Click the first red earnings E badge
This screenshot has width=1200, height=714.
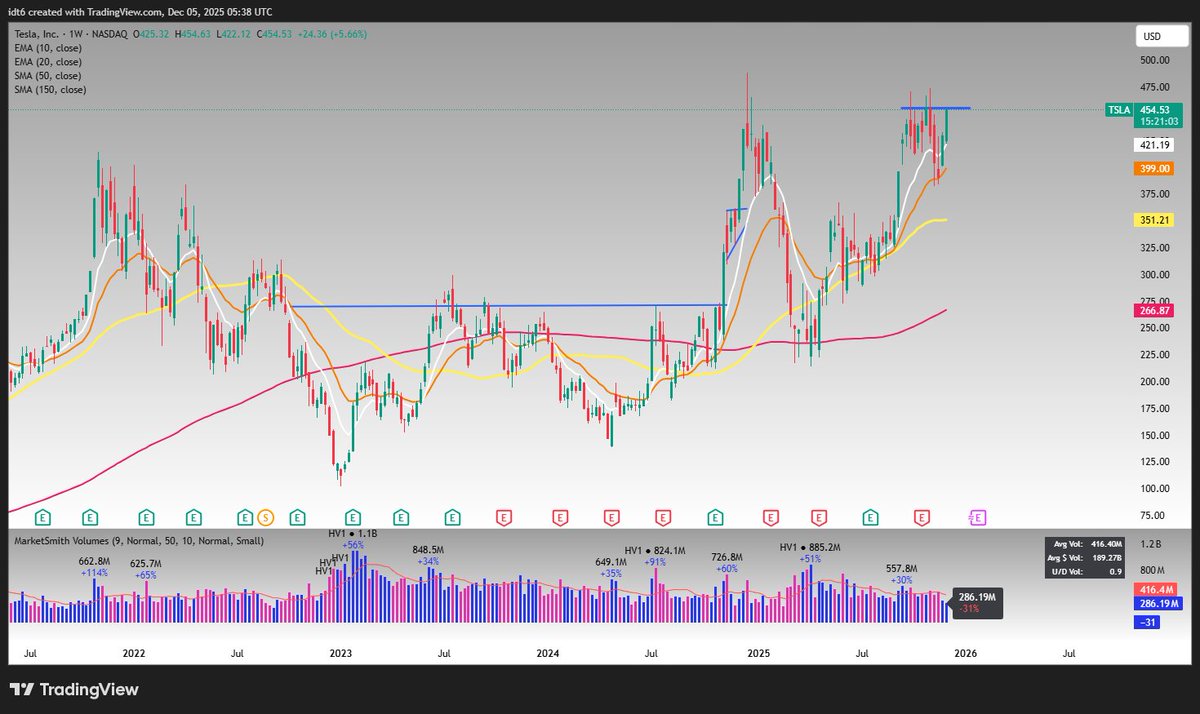pos(505,518)
